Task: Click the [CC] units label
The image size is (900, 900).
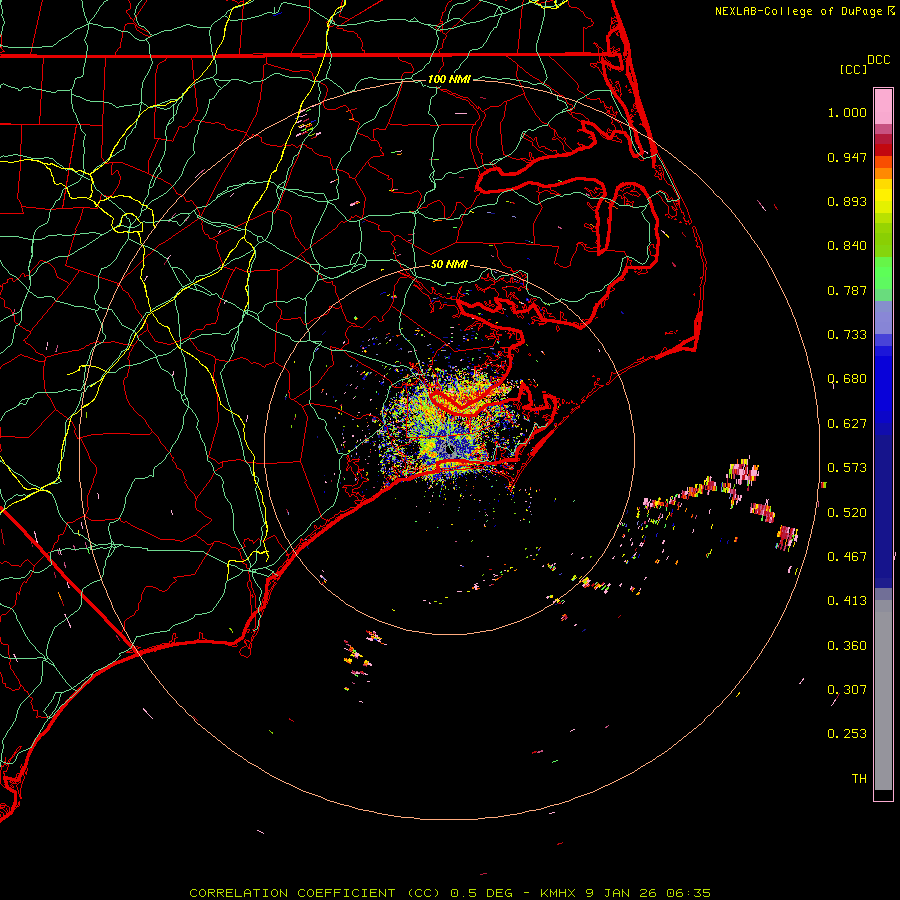Action: coord(853,69)
